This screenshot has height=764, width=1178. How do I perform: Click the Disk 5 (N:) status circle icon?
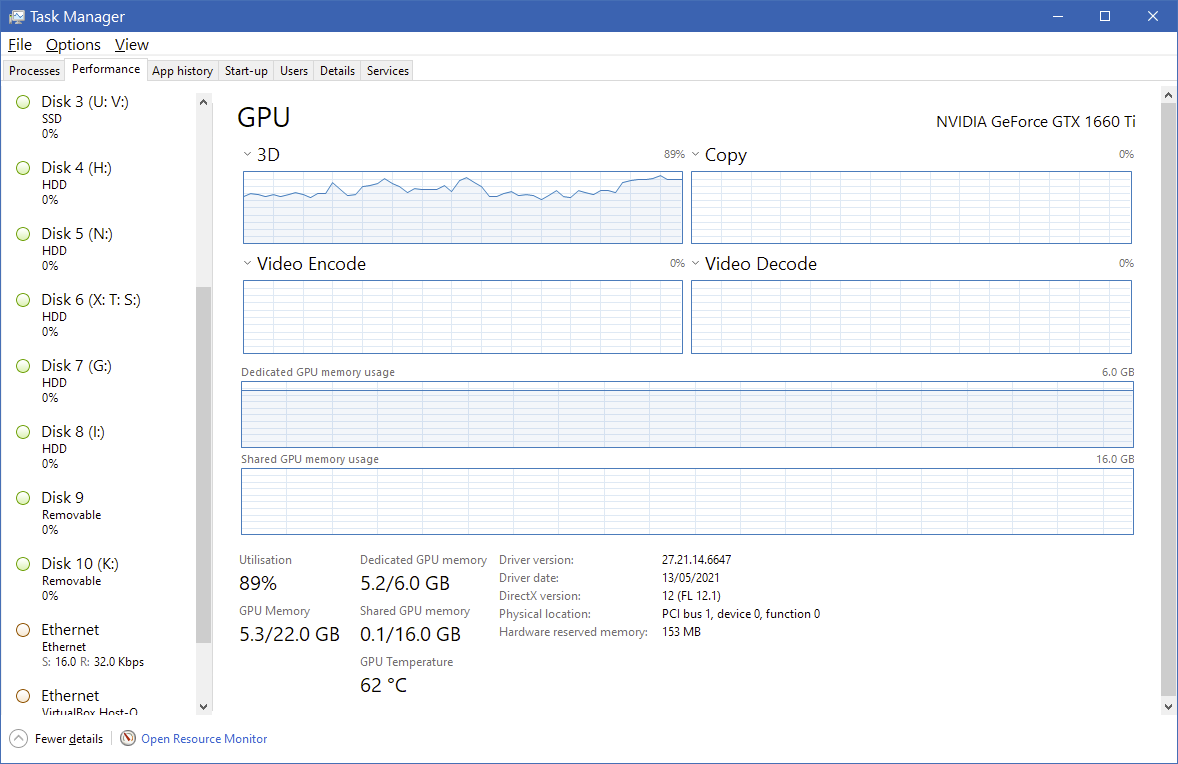(23, 234)
